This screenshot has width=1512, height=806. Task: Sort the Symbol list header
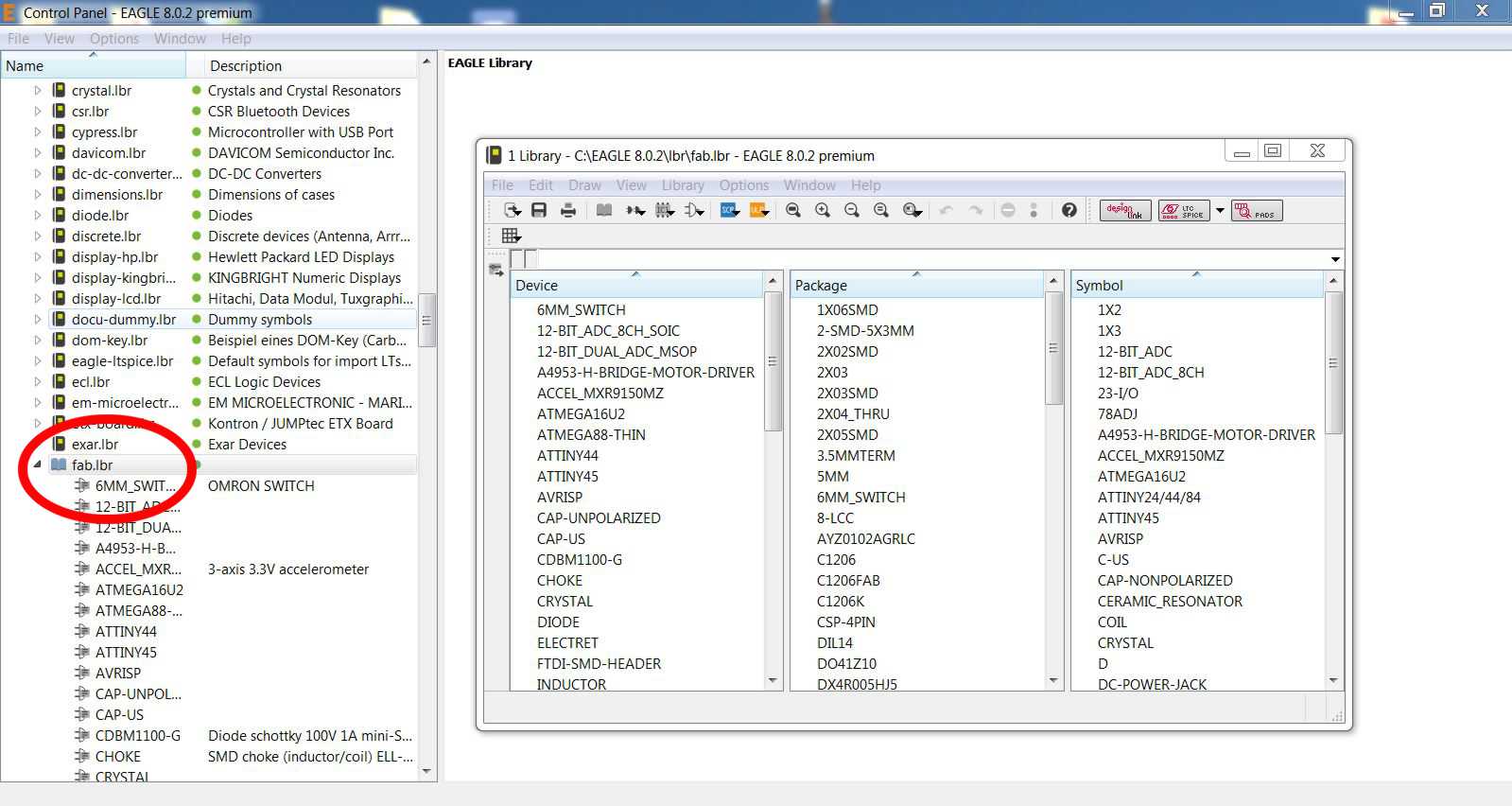[x=1196, y=285]
